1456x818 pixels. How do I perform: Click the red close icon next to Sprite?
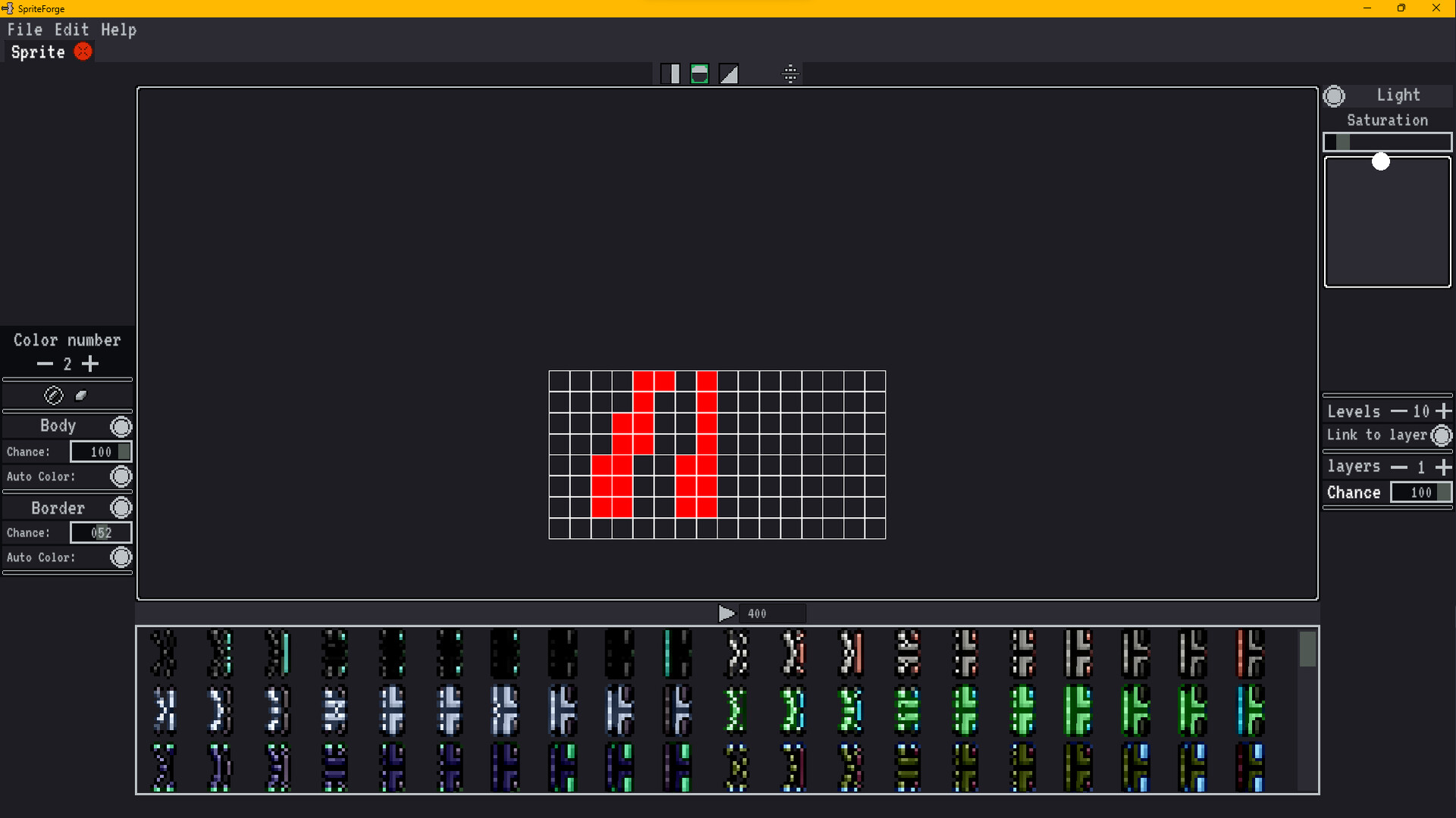coord(83,52)
